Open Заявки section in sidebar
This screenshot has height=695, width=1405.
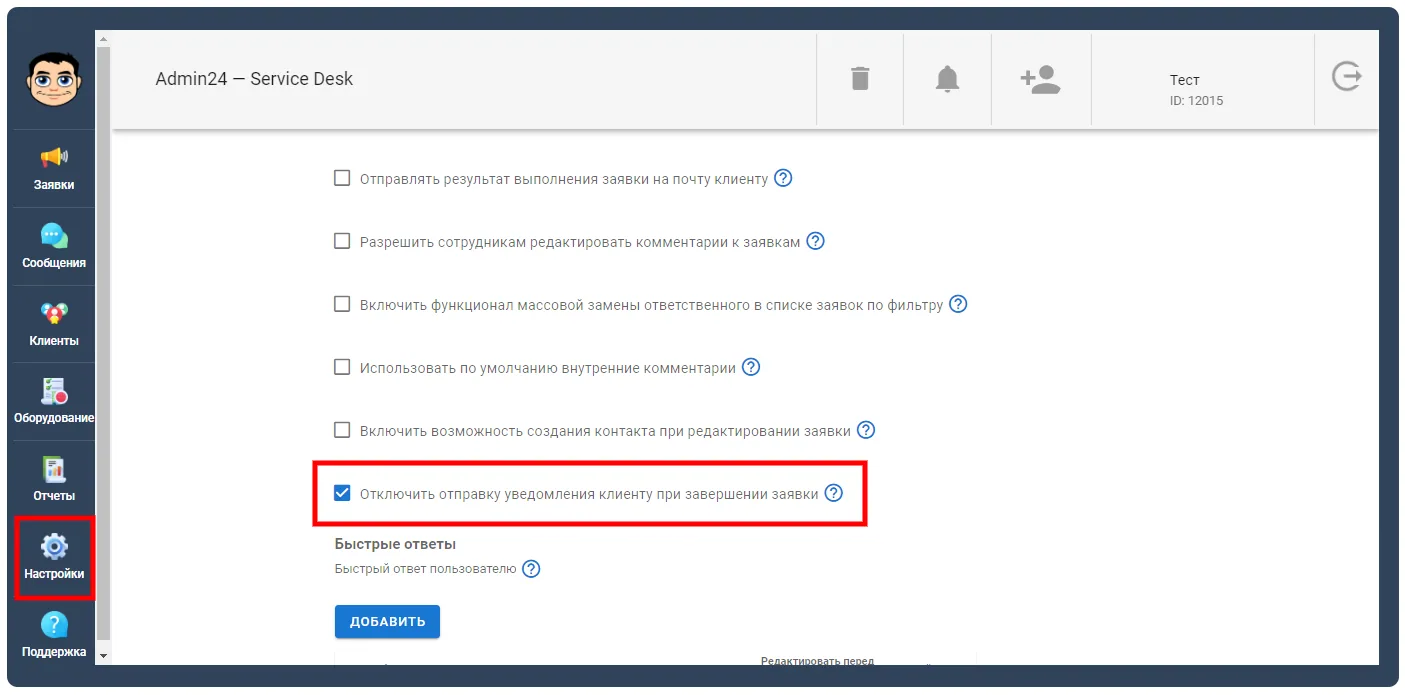point(54,168)
